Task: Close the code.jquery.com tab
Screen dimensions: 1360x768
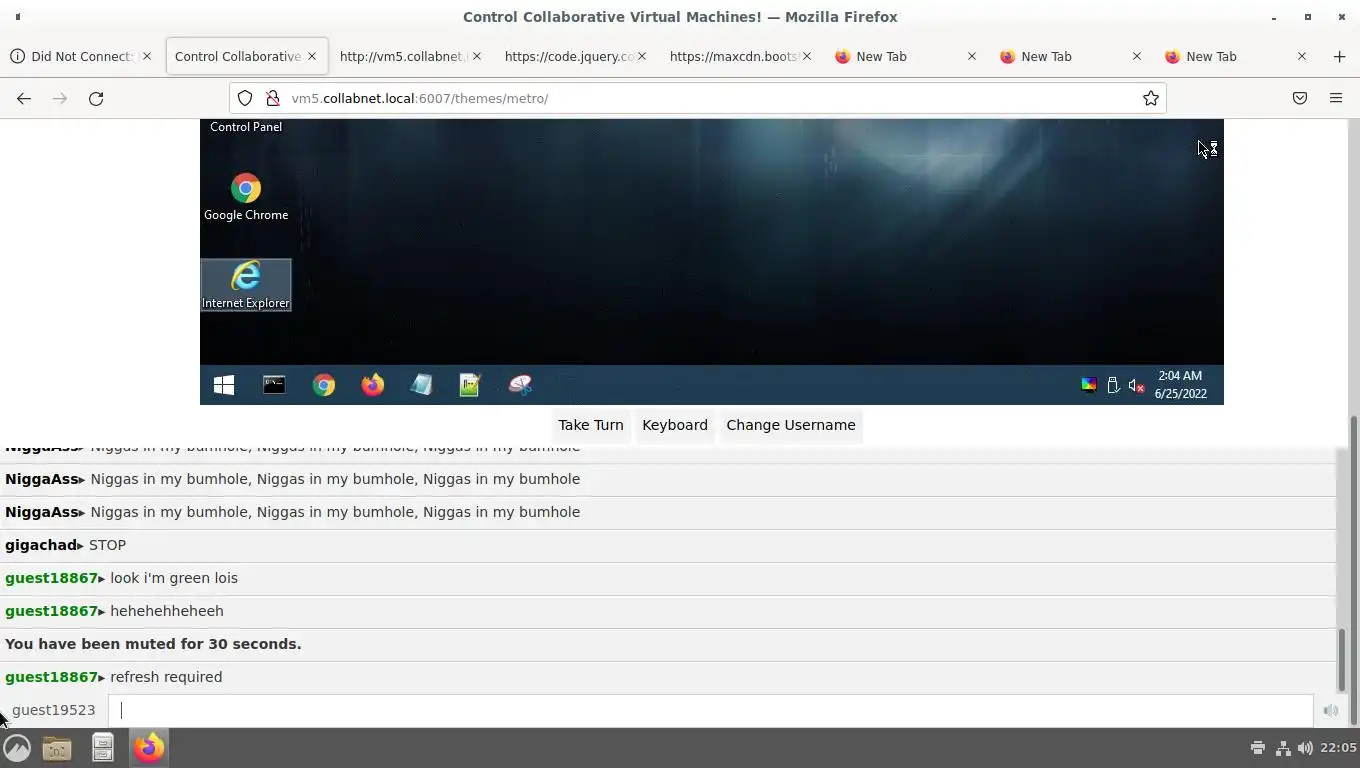Action: coord(641,56)
